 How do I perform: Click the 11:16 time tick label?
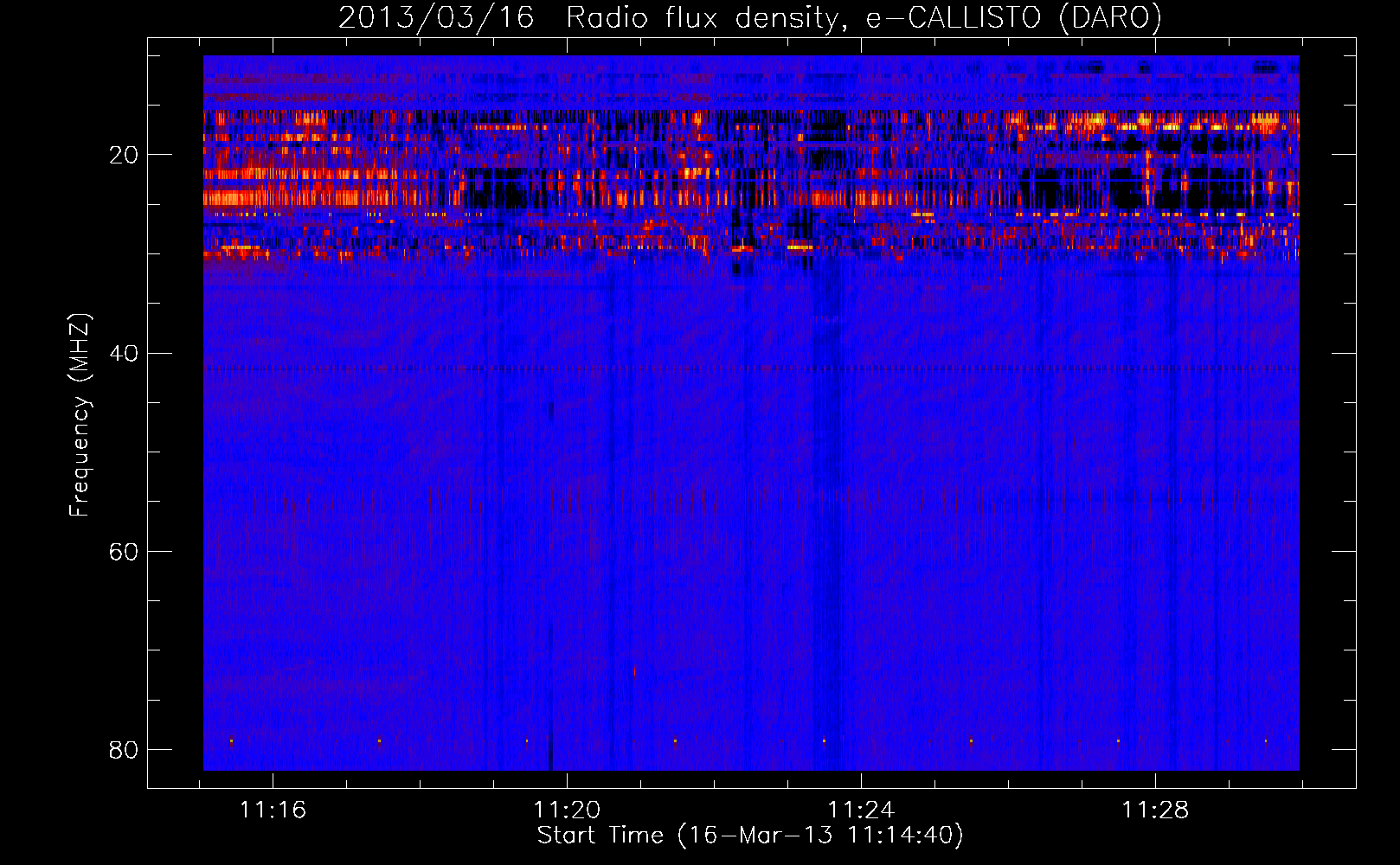click(273, 811)
